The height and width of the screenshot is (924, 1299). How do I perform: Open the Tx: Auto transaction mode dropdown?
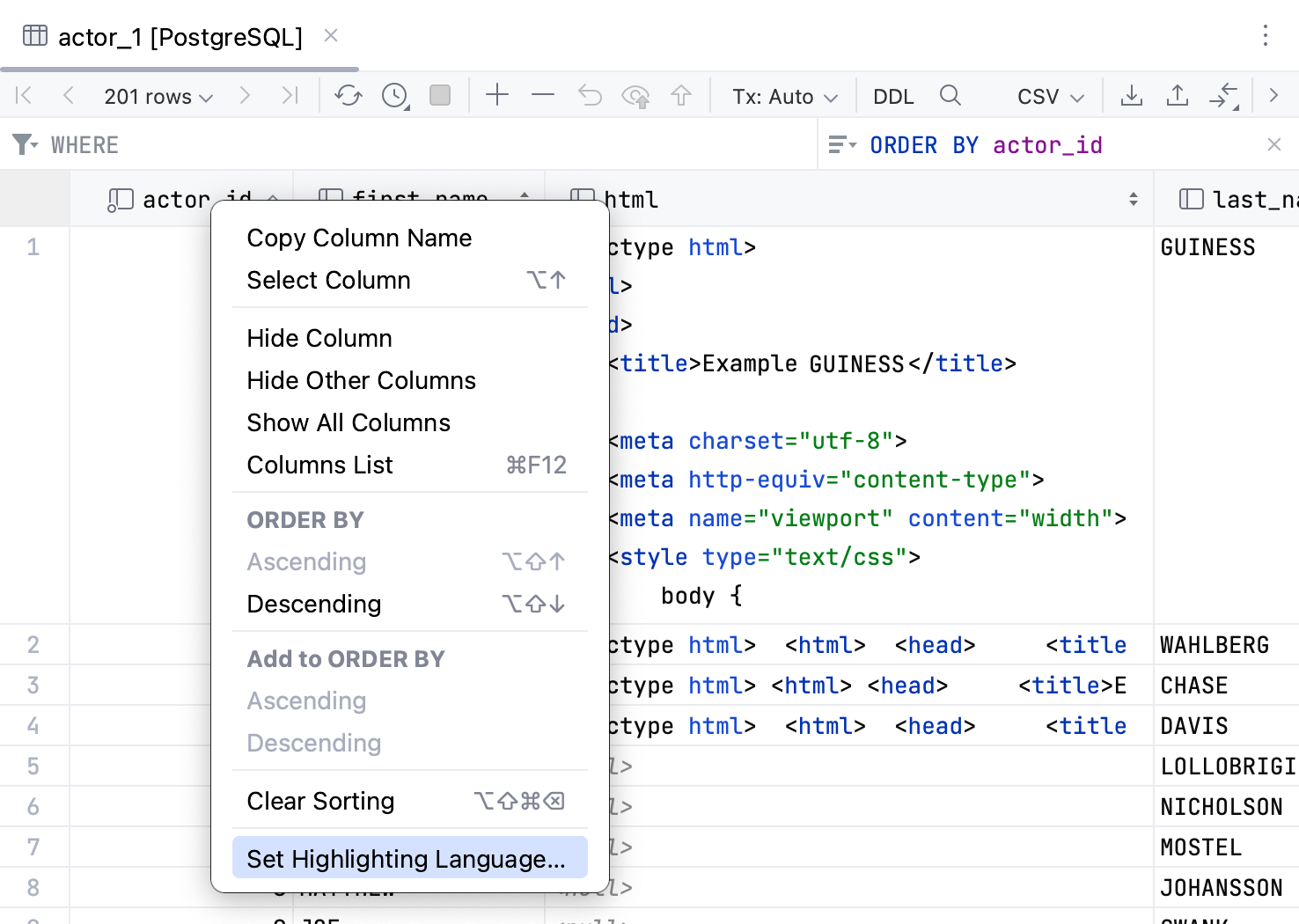[783, 95]
